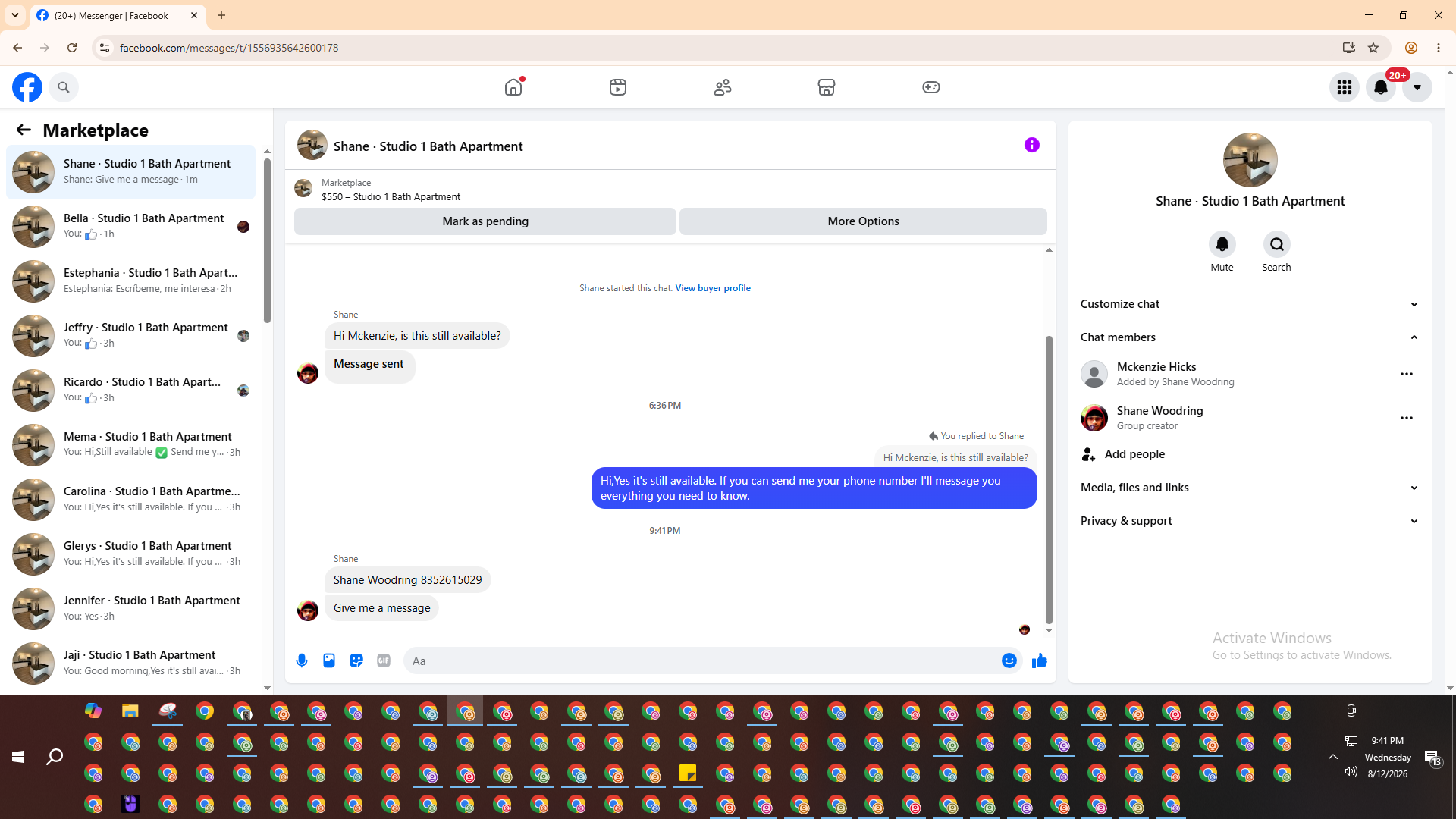Screen dimensions: 1456x819
Task: Click the message 'Shane Woodring 8352615029'
Action: click(x=408, y=580)
